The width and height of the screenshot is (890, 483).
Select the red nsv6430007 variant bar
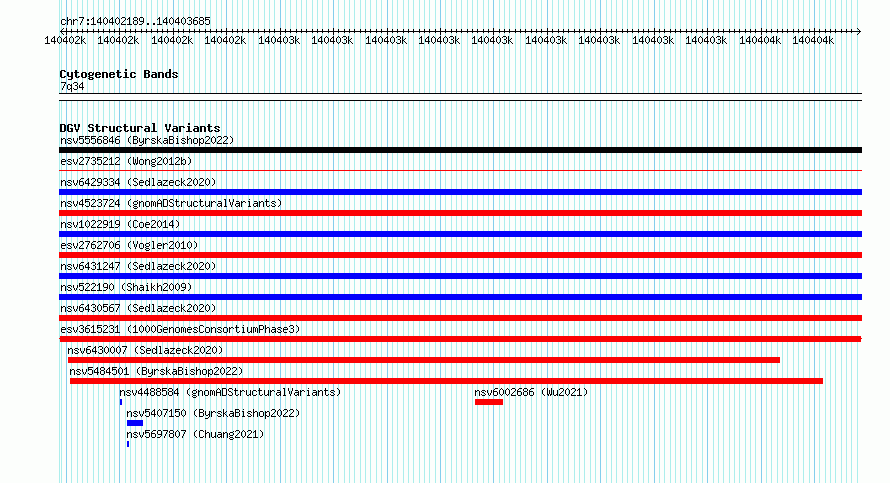pos(423,360)
